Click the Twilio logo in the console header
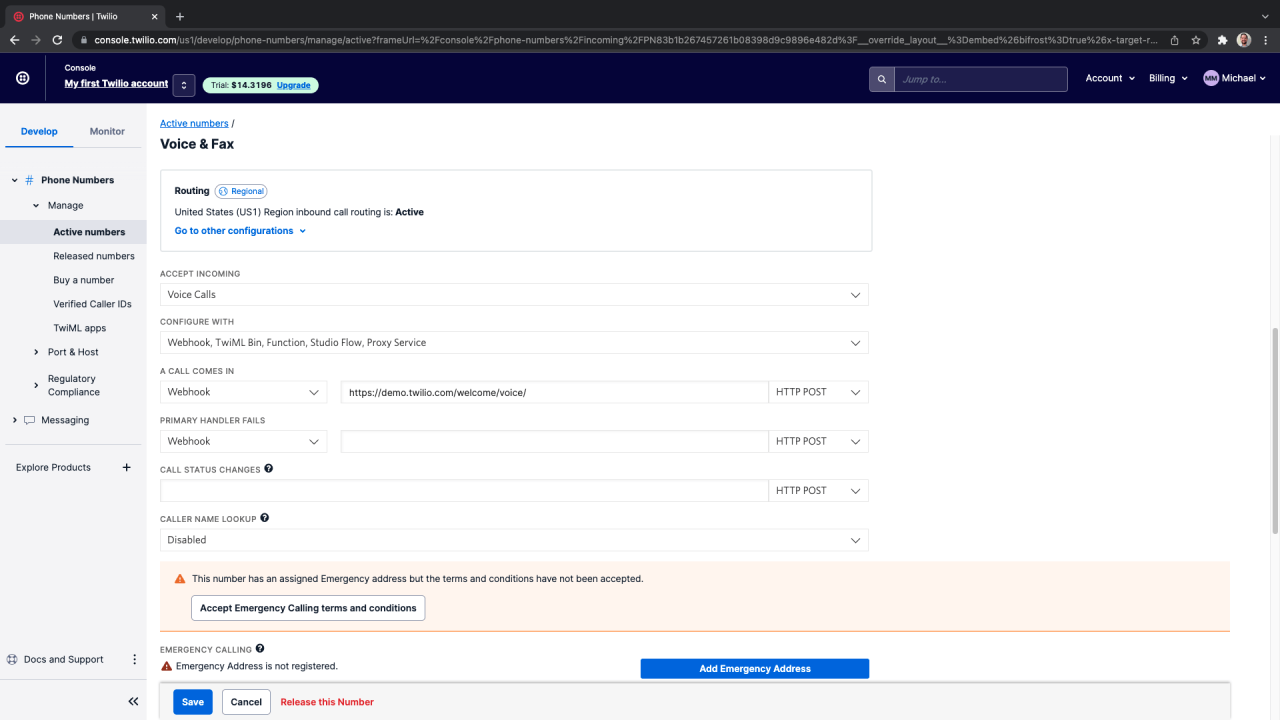Screen dimensions: 1280x720 click(22, 78)
